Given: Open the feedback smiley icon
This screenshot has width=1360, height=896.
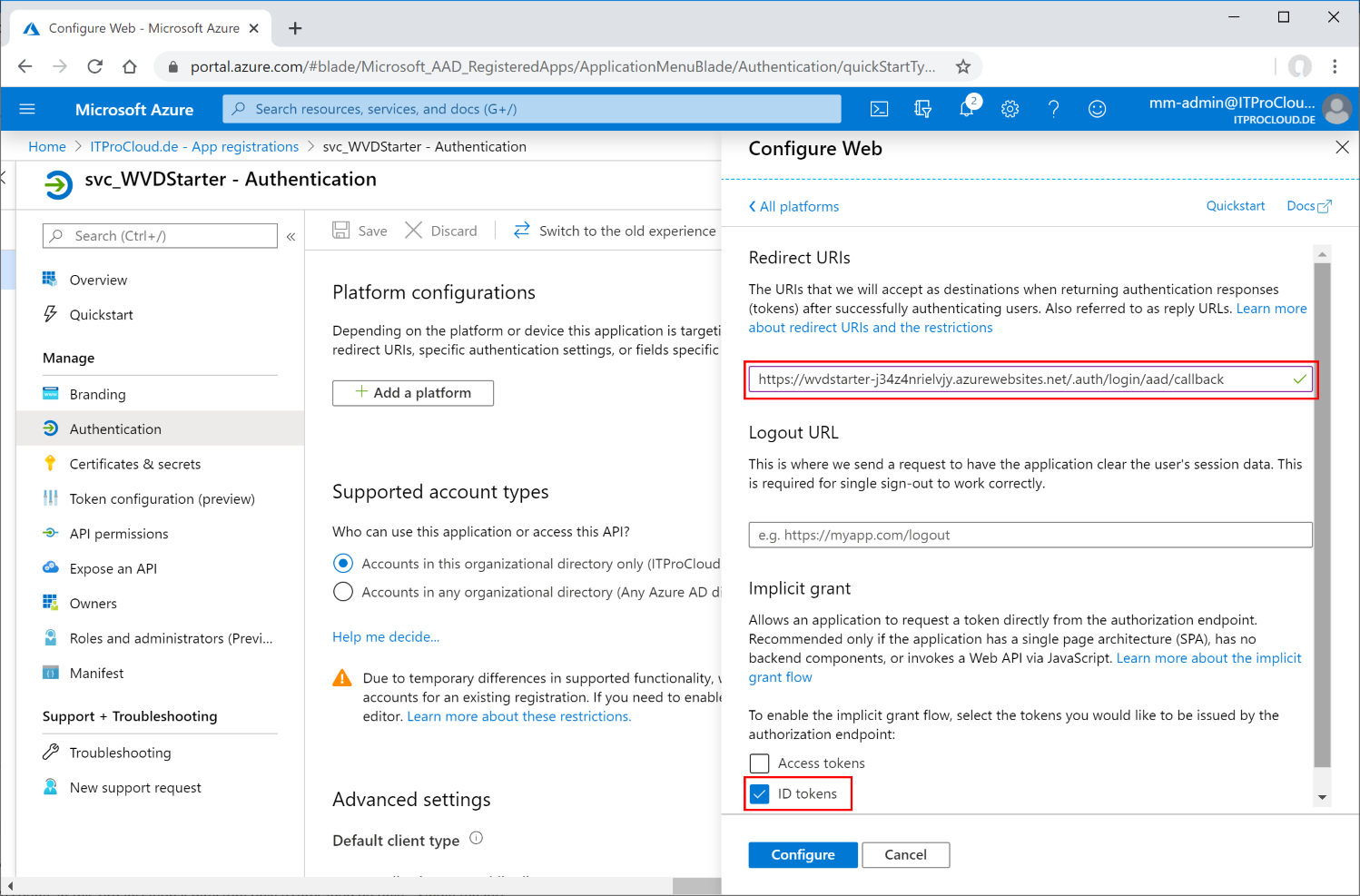Looking at the screenshot, I should pyautogui.click(x=1097, y=109).
